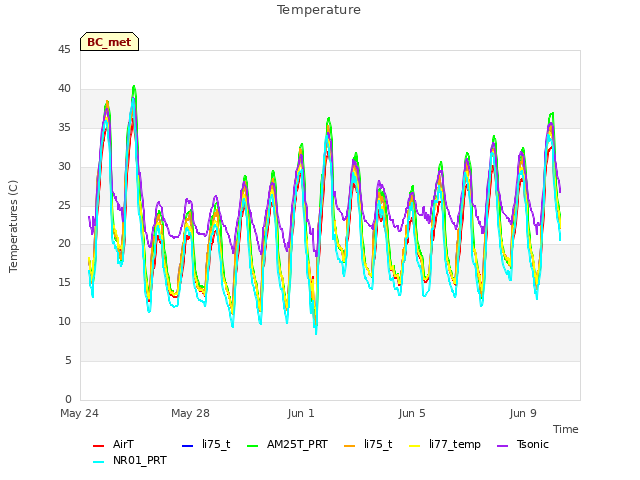This screenshot has height=480, width=640.
Task: Click the 30 y-axis tick label
Action: click(64, 167)
